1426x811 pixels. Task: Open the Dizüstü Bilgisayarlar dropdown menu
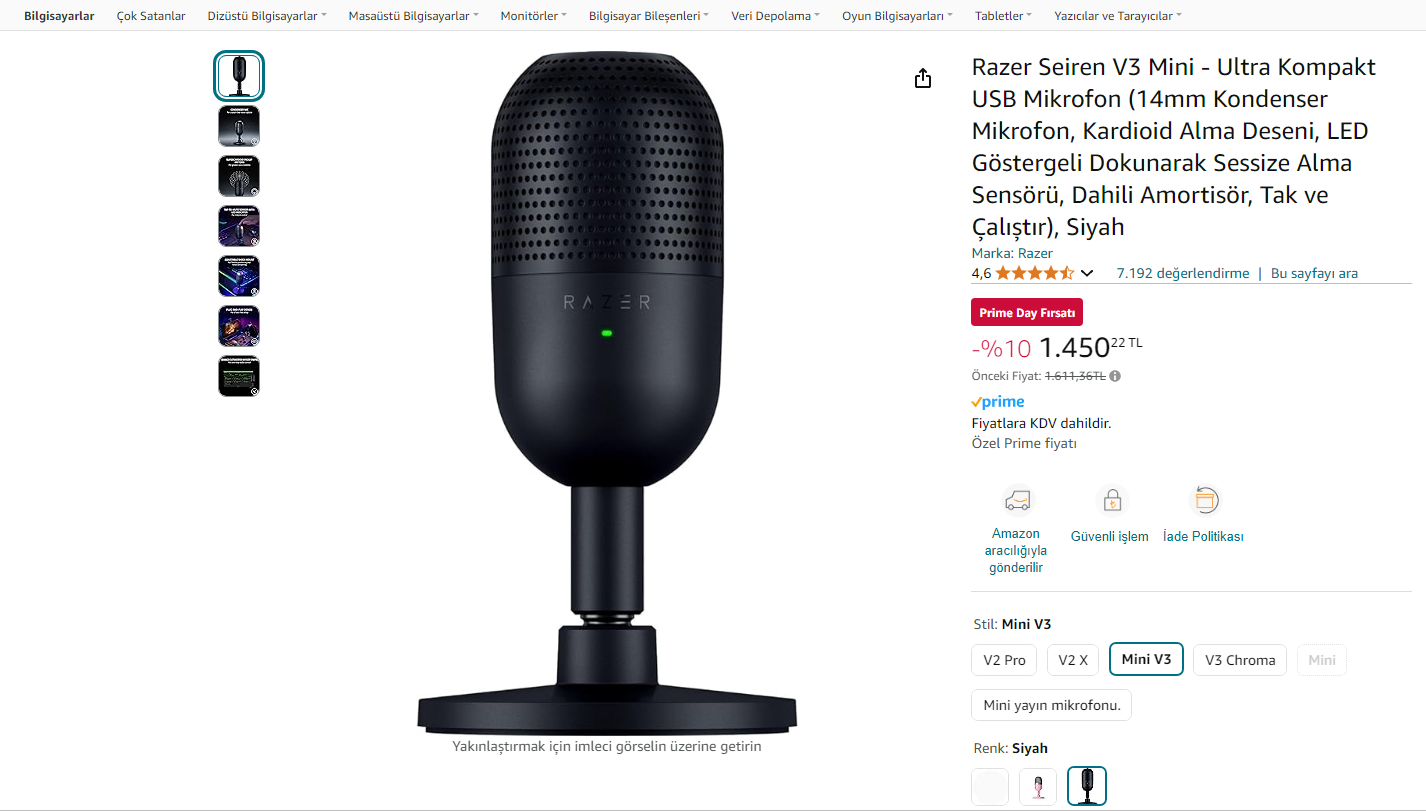point(267,16)
